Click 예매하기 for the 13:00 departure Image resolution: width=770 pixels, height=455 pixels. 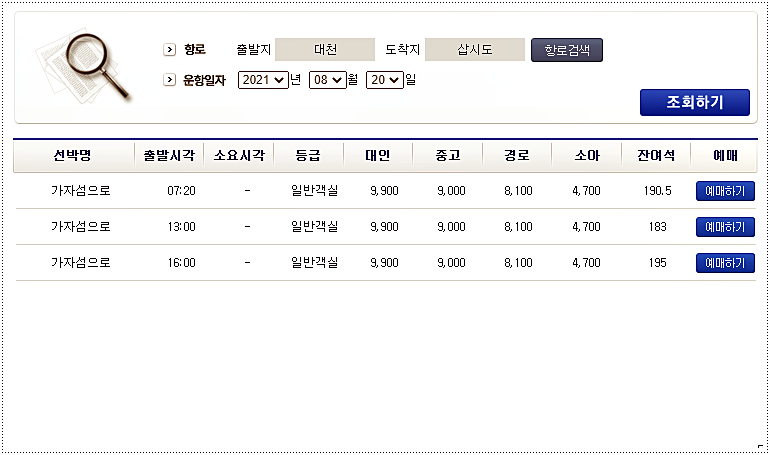pos(725,227)
